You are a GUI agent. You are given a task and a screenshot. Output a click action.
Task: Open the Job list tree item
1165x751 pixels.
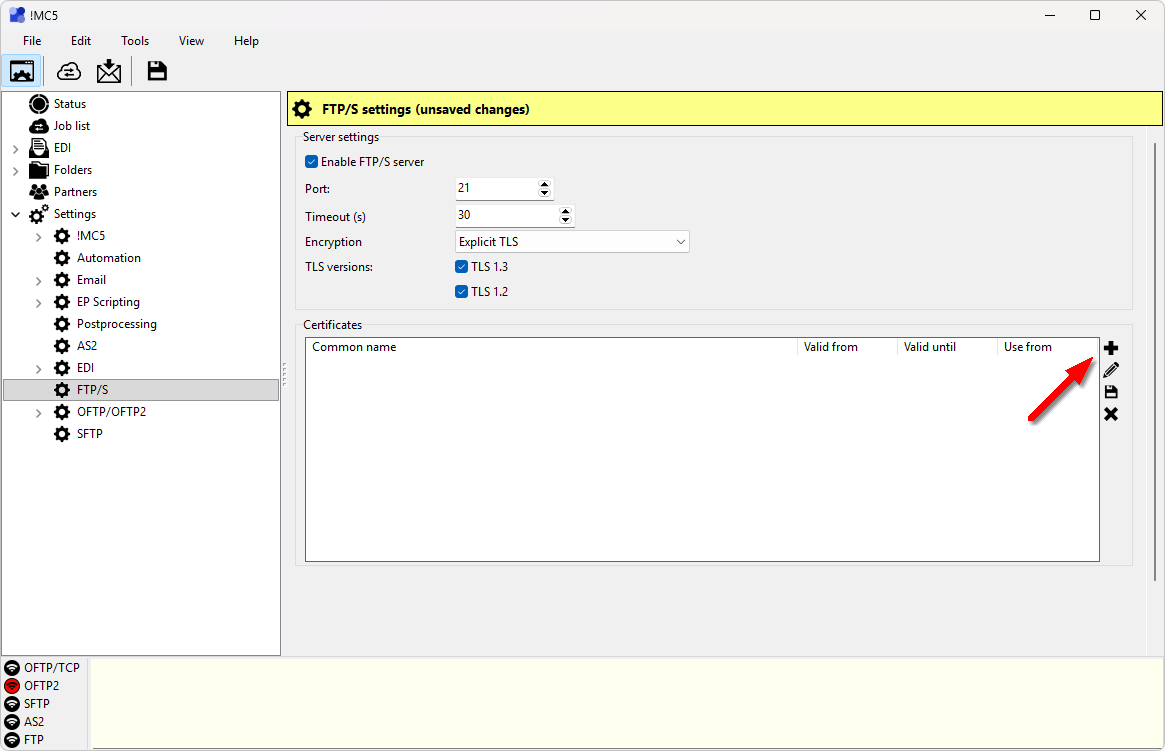[x=71, y=126]
